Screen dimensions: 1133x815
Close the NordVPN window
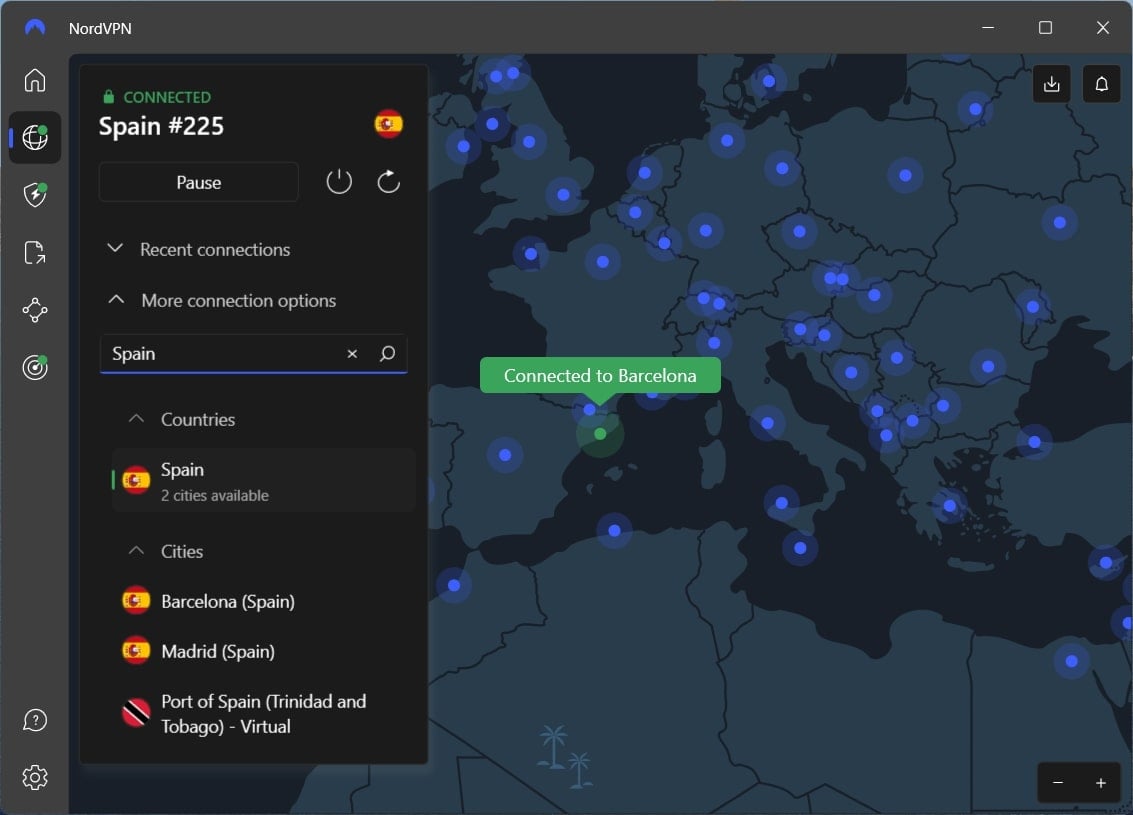pos(1102,27)
